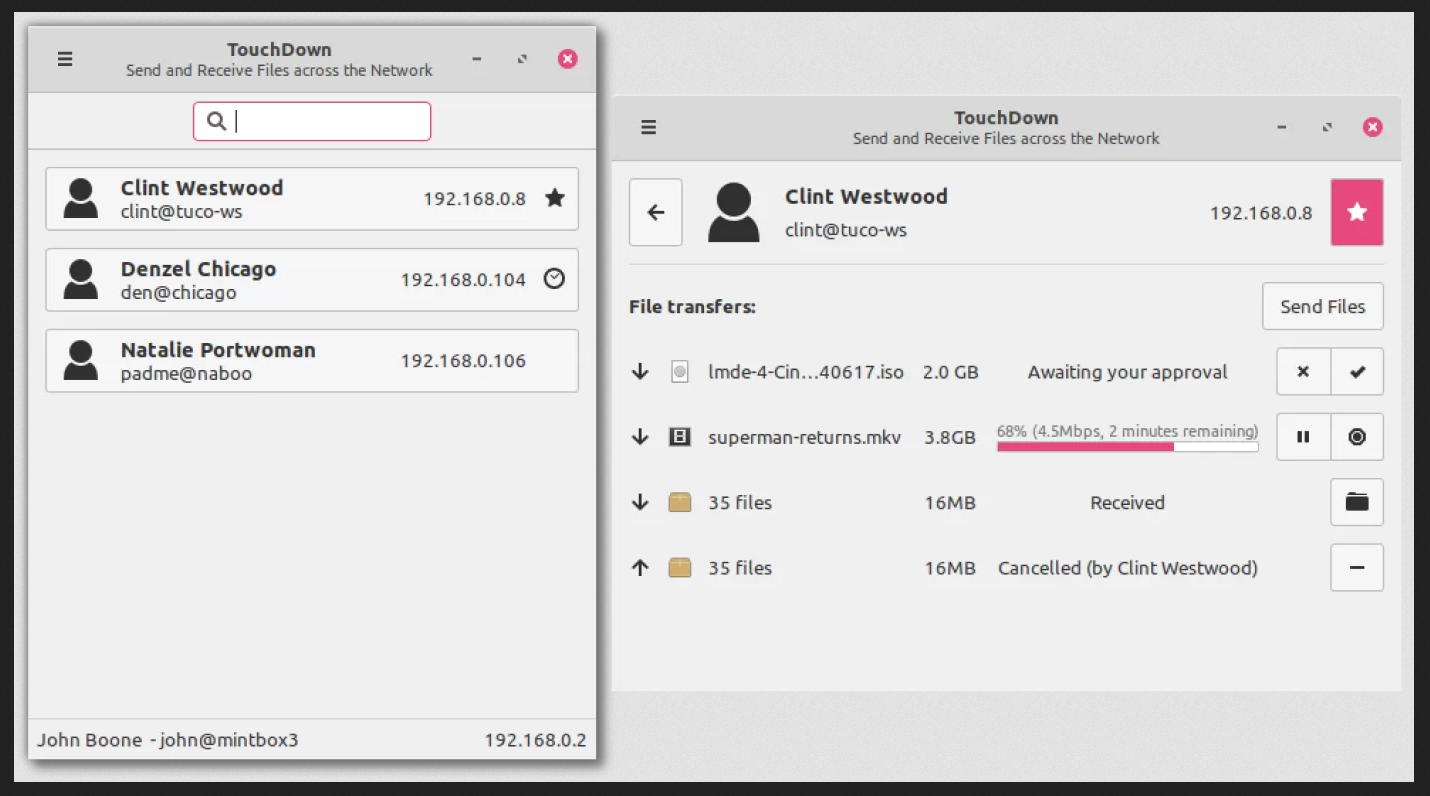Viewport: 1430px width, 796px height.
Task: Remove the cancelled 35 files transfer
Action: coord(1357,567)
